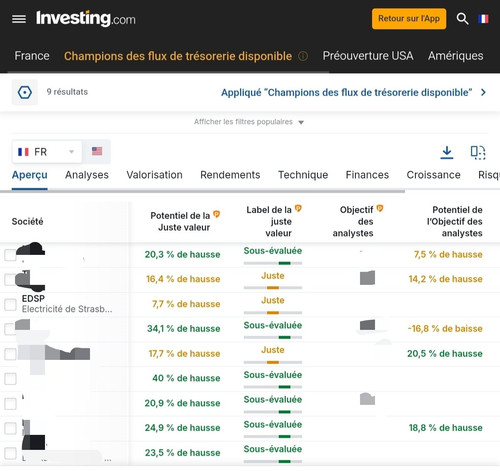The height and width of the screenshot is (471, 500).
Task: Click info icon beside Champions des flux
Action: pos(303,56)
